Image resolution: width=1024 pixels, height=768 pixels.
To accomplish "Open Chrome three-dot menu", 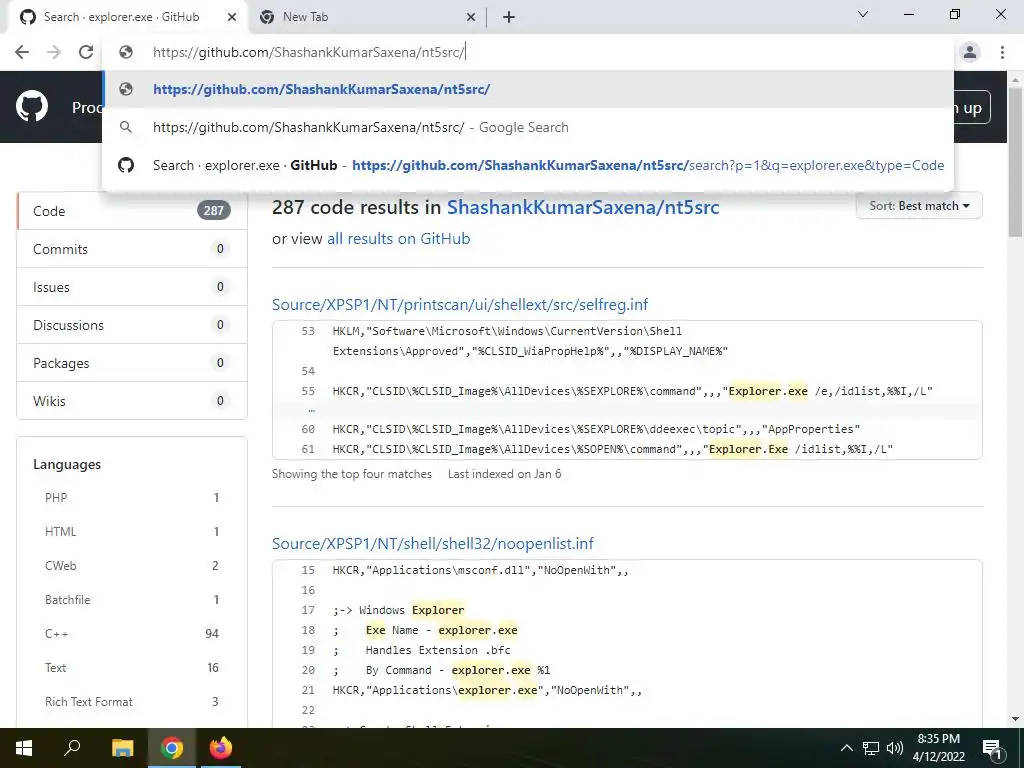I will point(1002,52).
